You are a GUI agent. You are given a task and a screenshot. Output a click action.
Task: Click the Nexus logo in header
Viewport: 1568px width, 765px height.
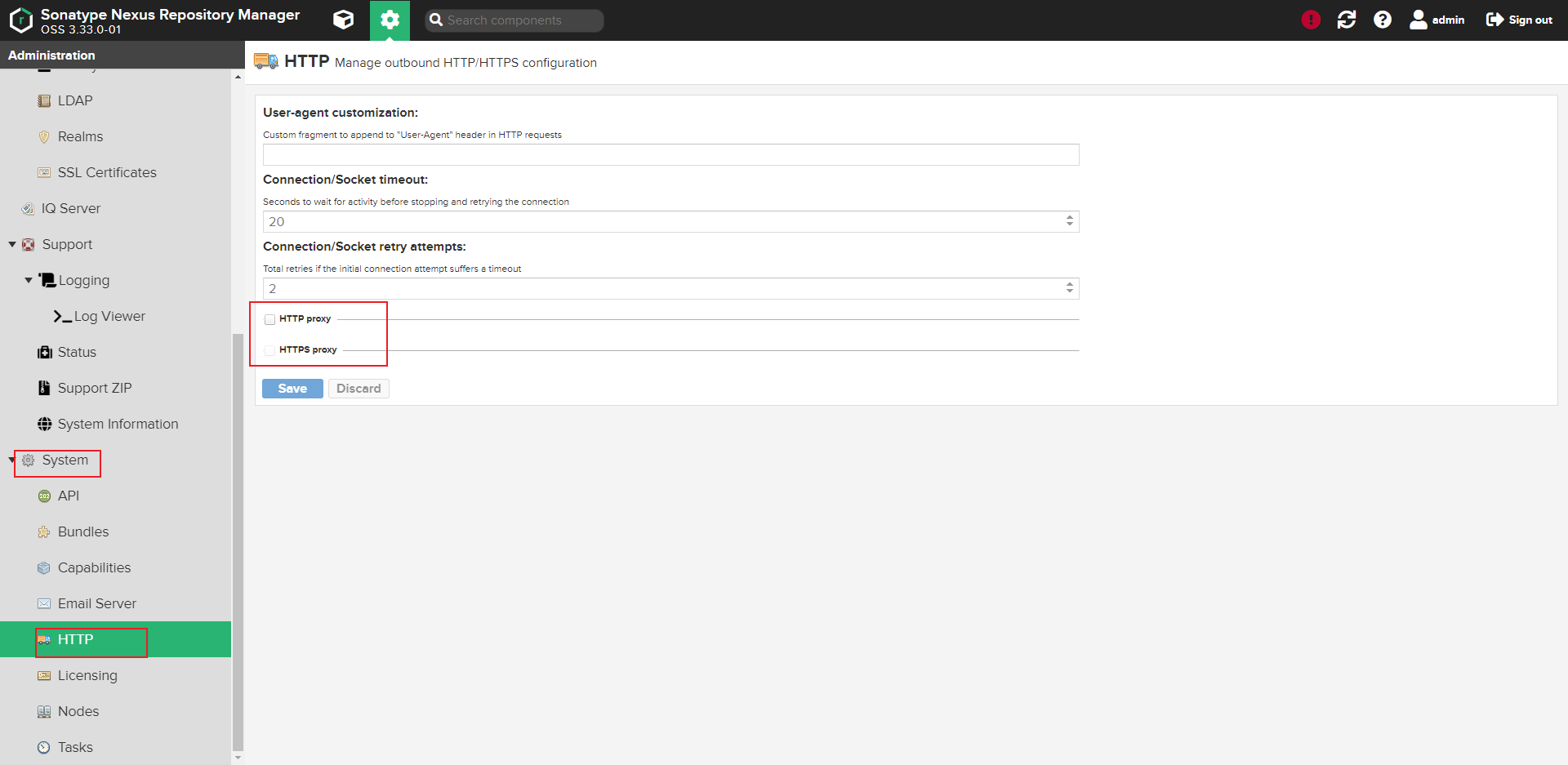[20, 20]
